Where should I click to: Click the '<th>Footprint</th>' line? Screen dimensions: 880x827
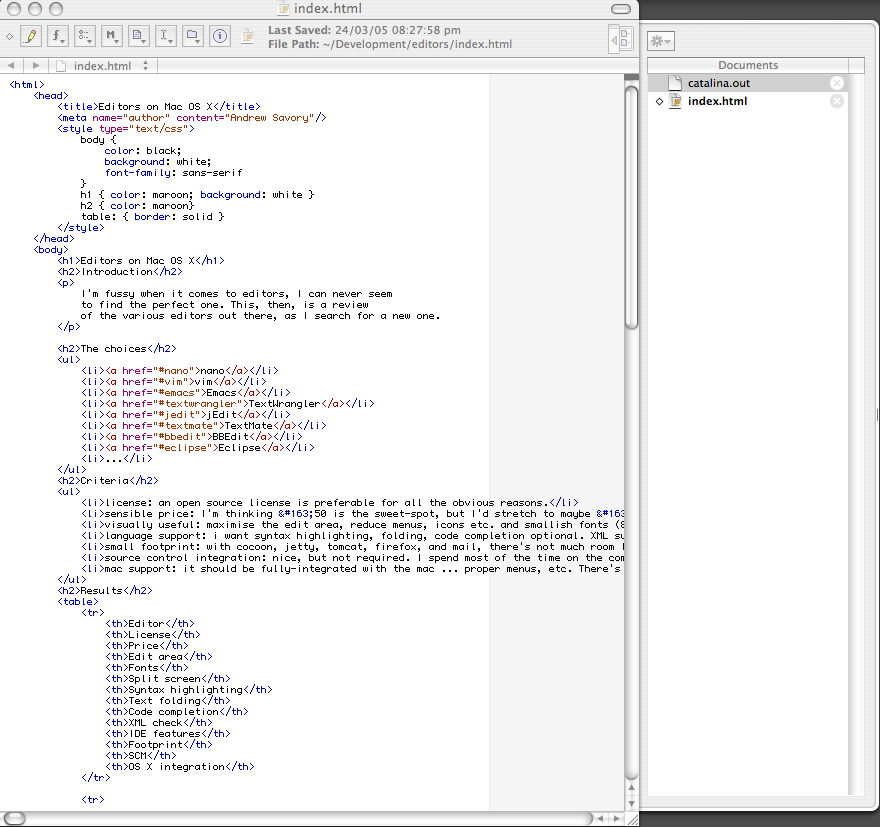point(159,745)
